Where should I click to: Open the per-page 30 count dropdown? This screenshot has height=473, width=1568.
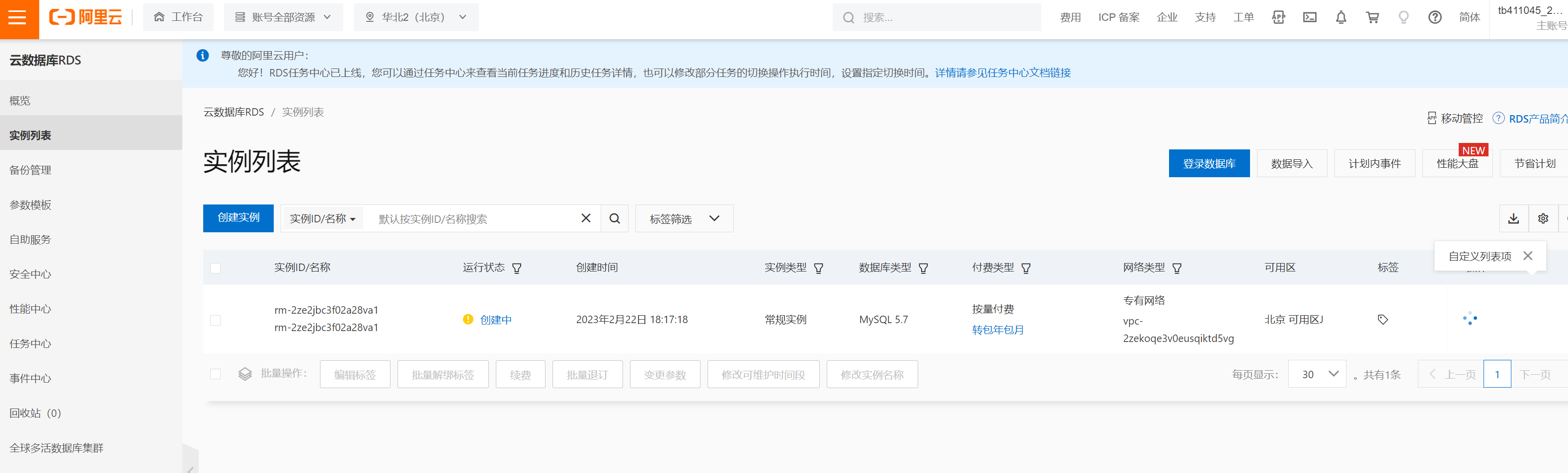pyautogui.click(x=1317, y=375)
